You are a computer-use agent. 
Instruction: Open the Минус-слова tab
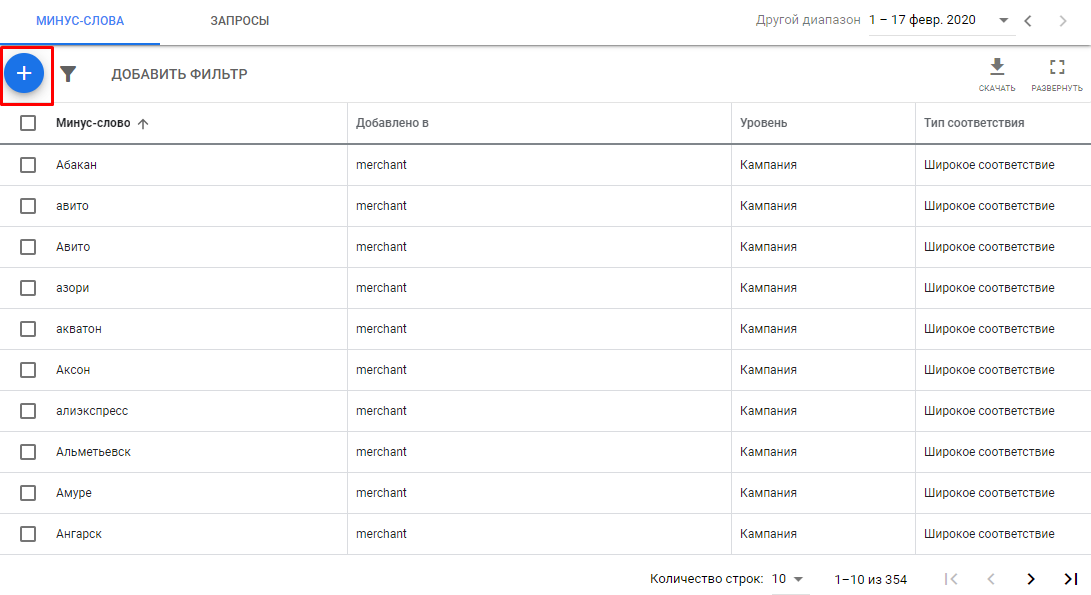click(80, 21)
